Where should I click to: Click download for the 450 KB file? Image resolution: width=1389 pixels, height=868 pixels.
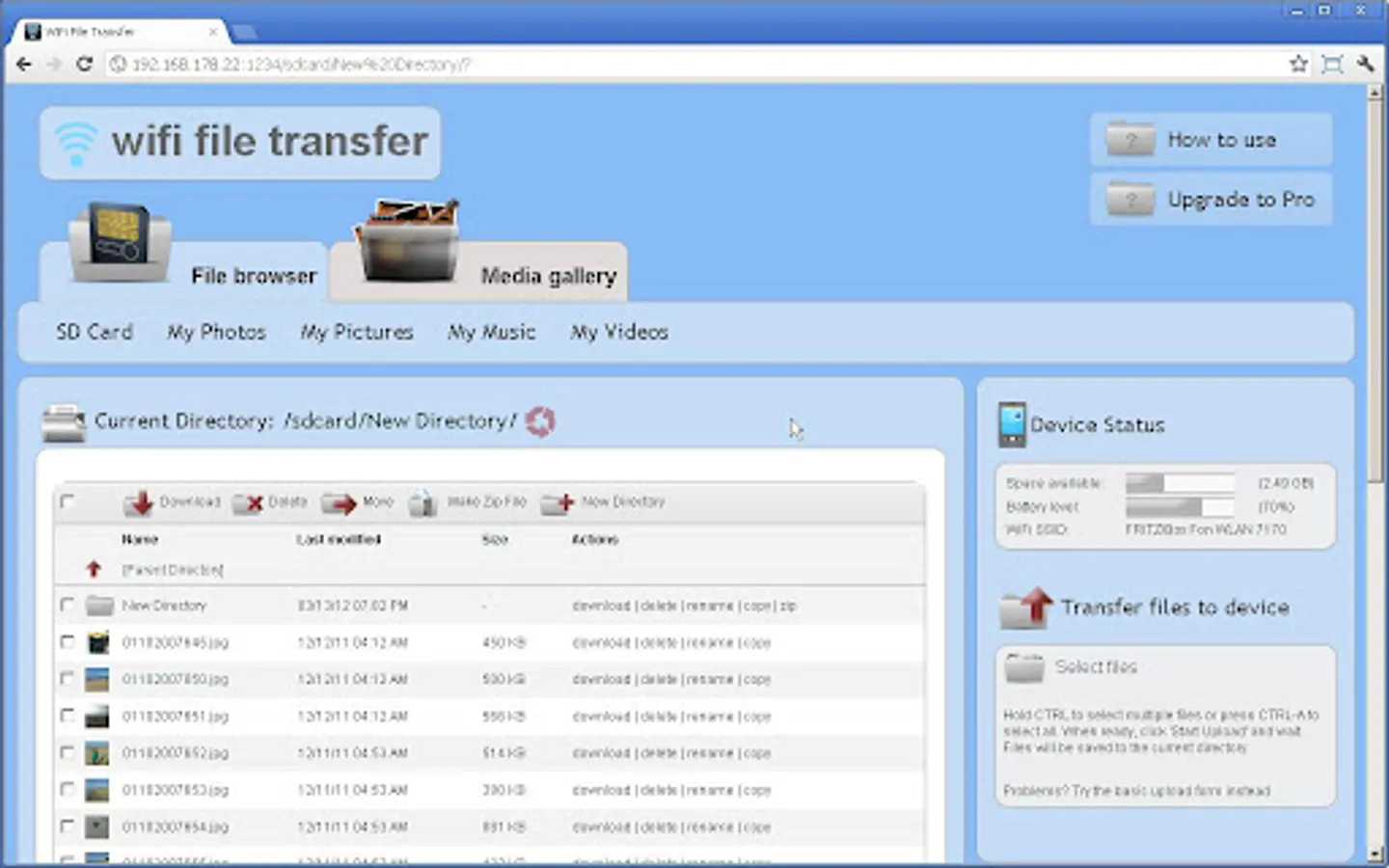point(601,642)
